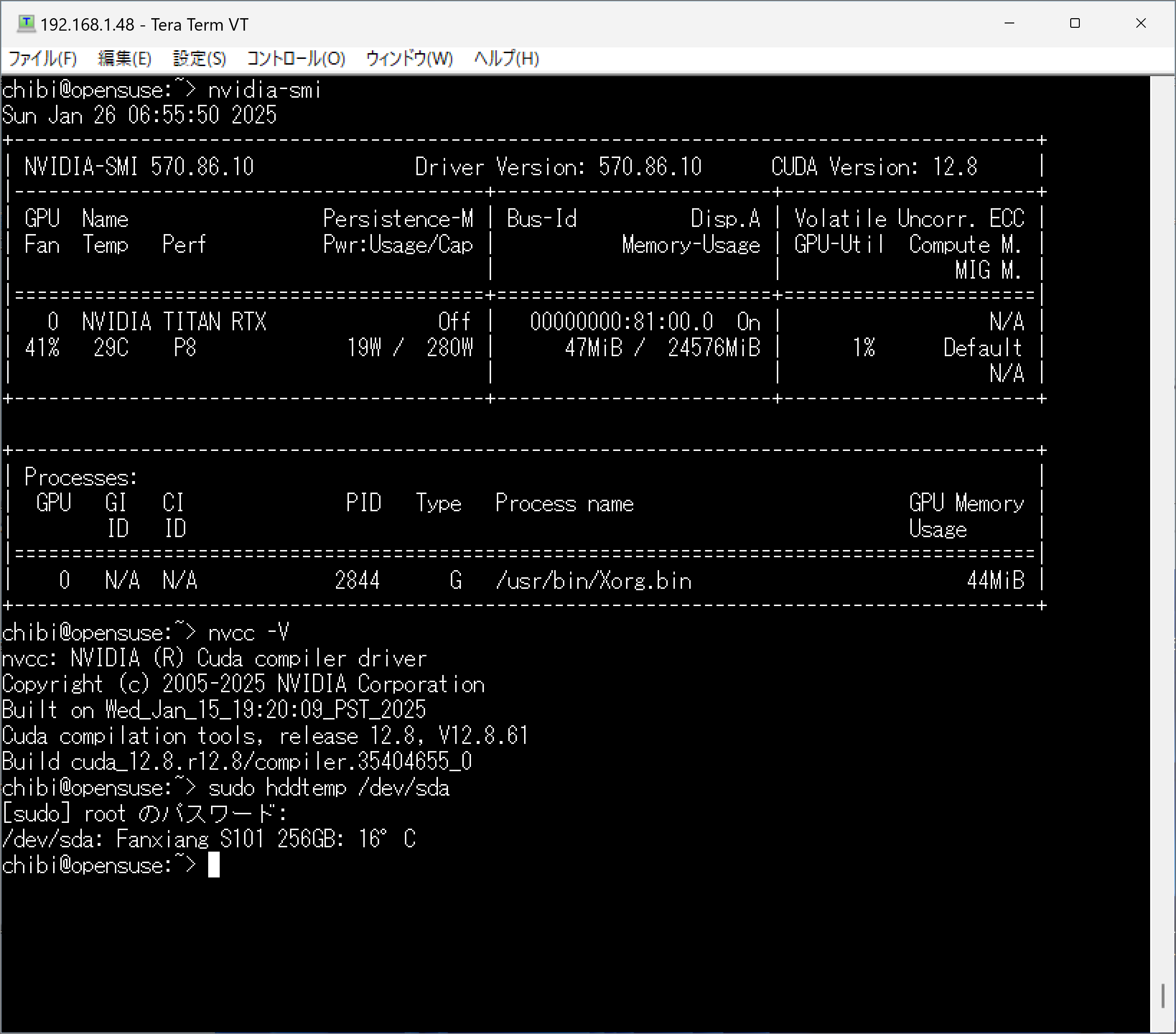
Task: Click the nvidia-smi command text
Action: tap(264, 90)
